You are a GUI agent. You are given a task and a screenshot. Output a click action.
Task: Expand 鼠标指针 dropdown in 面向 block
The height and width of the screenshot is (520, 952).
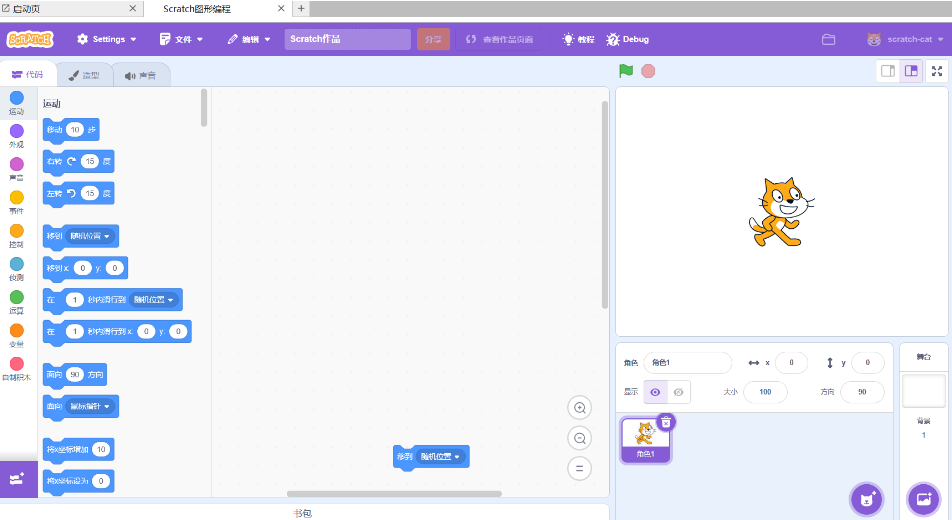point(90,406)
